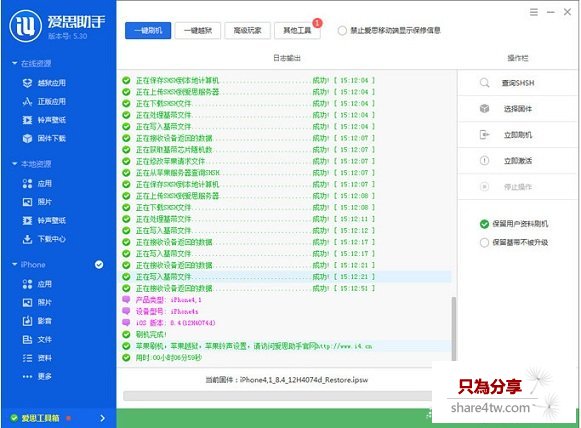Click the 版本号: 5.30 label

click(67, 36)
